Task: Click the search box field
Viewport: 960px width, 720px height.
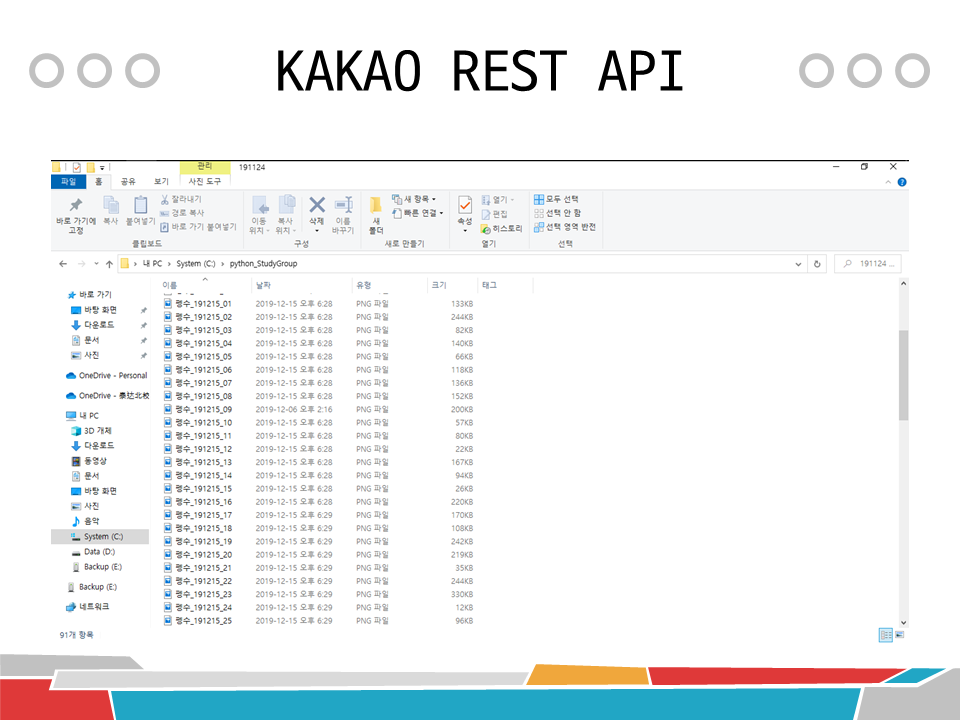Action: (868, 264)
